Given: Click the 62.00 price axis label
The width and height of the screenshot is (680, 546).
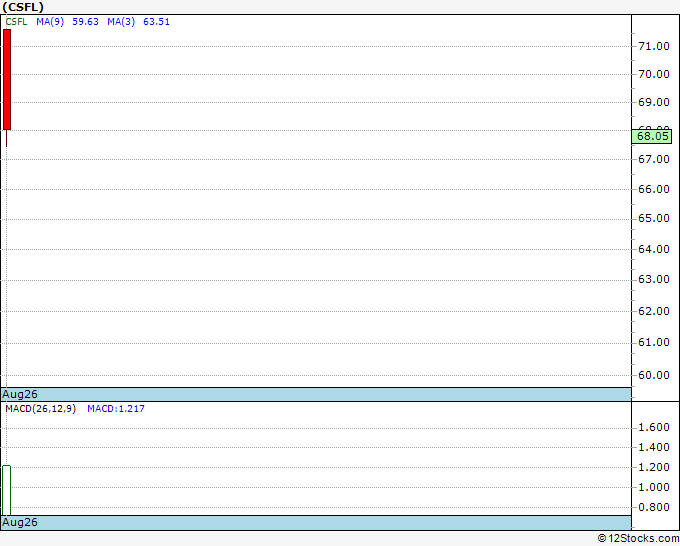Looking at the screenshot, I should [654, 311].
